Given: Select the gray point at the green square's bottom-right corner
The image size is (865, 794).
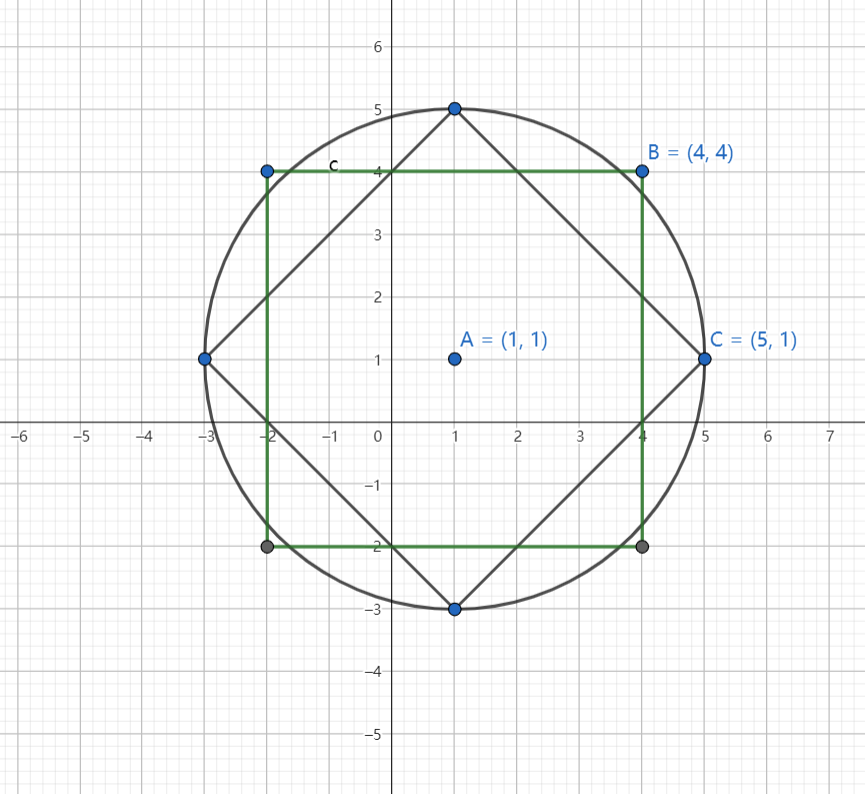Looking at the screenshot, I should point(642,547).
